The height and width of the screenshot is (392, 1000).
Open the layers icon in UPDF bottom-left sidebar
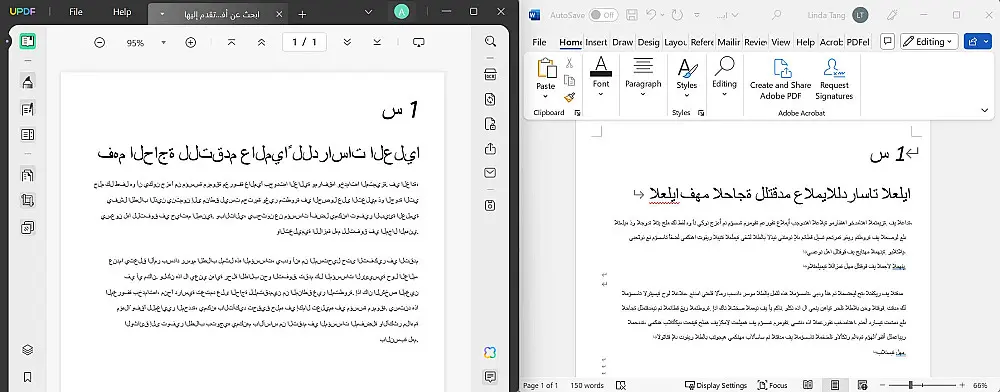tap(27, 350)
